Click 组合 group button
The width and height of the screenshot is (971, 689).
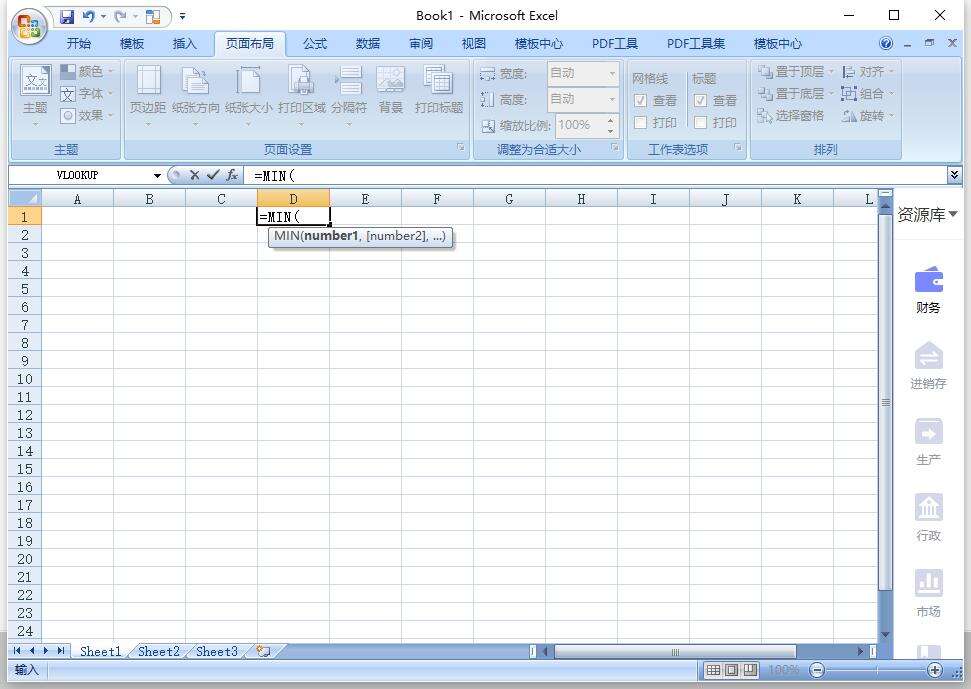click(x=868, y=93)
